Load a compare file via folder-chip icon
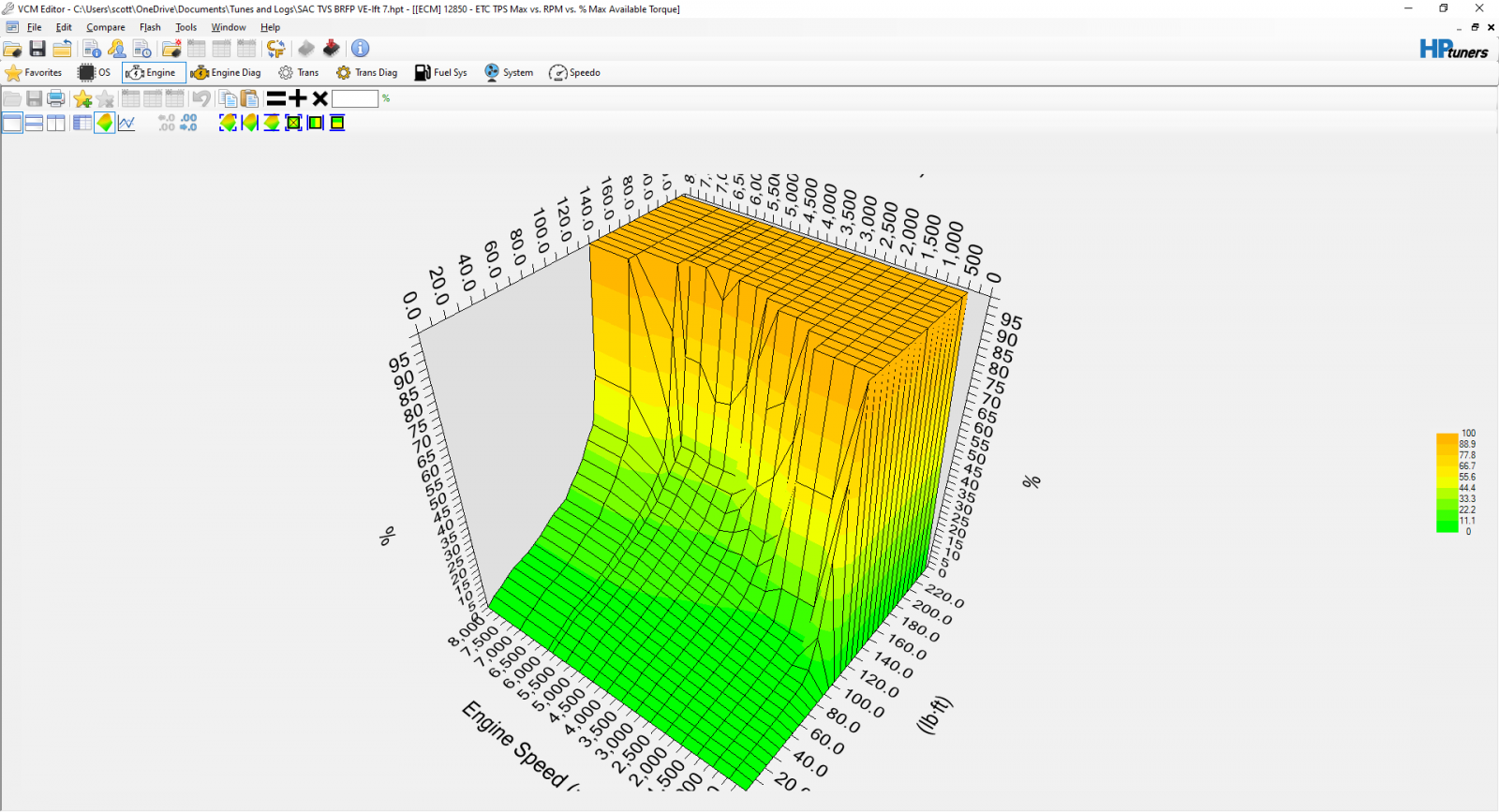 (x=171, y=49)
